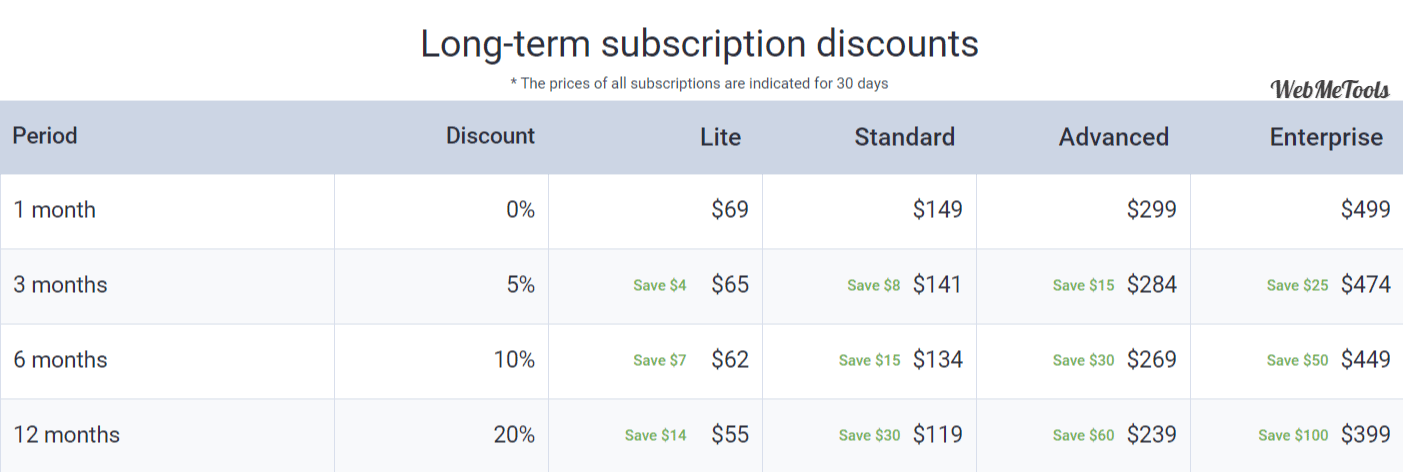
Task: Click the $65 Lite 3-month price
Action: pyautogui.click(x=730, y=285)
